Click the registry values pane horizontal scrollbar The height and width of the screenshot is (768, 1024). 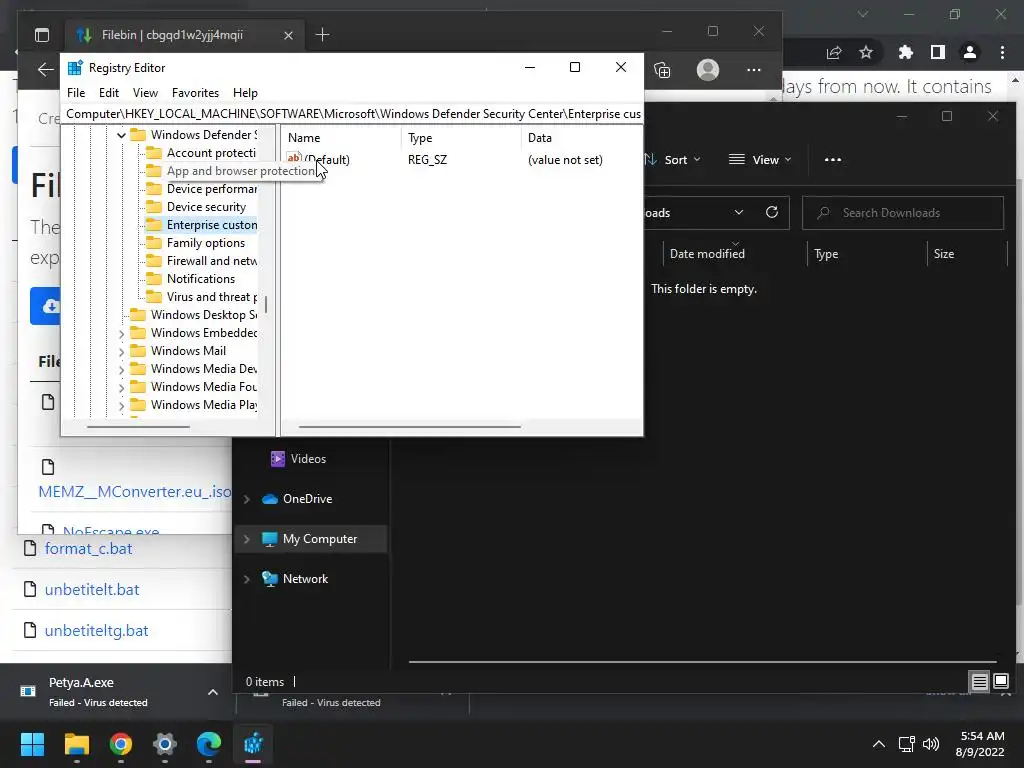point(409,426)
